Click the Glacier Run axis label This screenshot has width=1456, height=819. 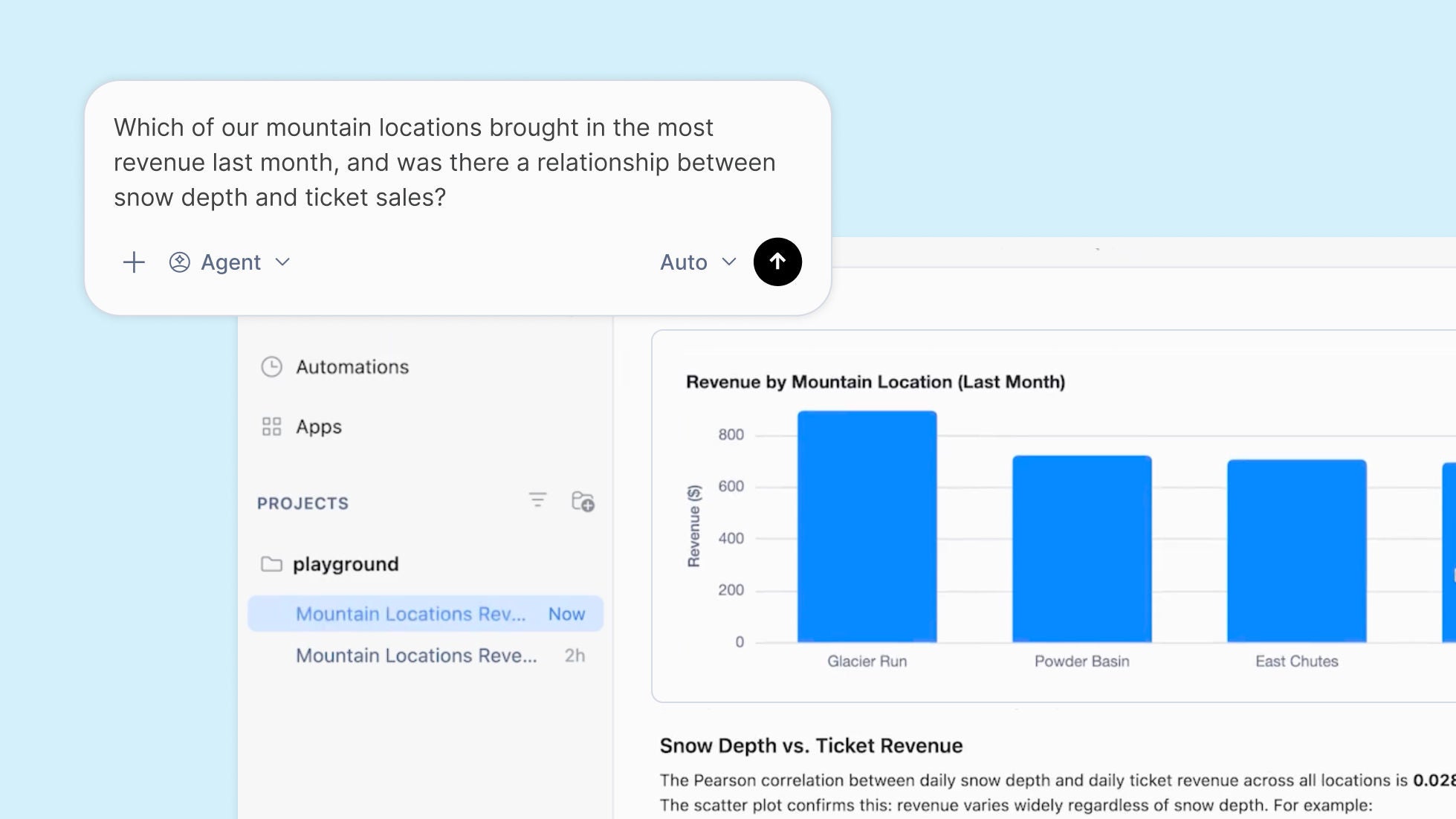click(x=867, y=661)
